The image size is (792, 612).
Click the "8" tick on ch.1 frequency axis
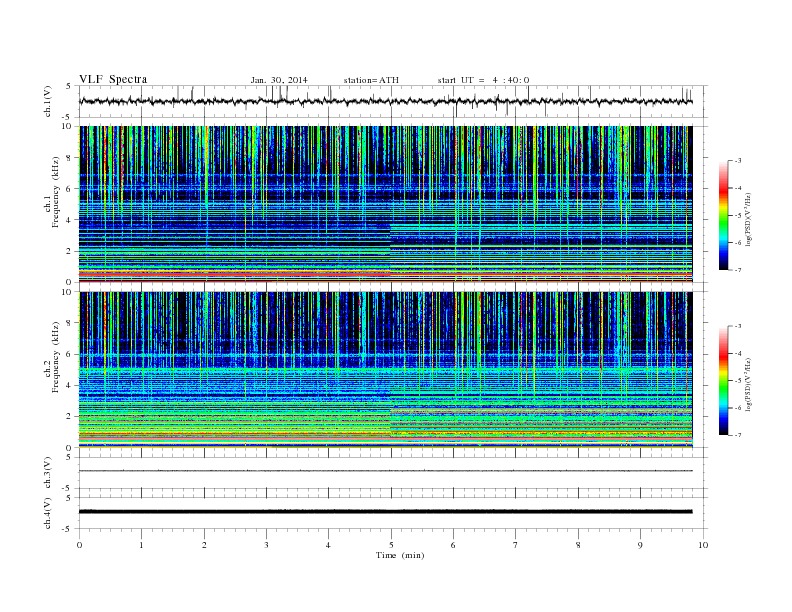70,158
